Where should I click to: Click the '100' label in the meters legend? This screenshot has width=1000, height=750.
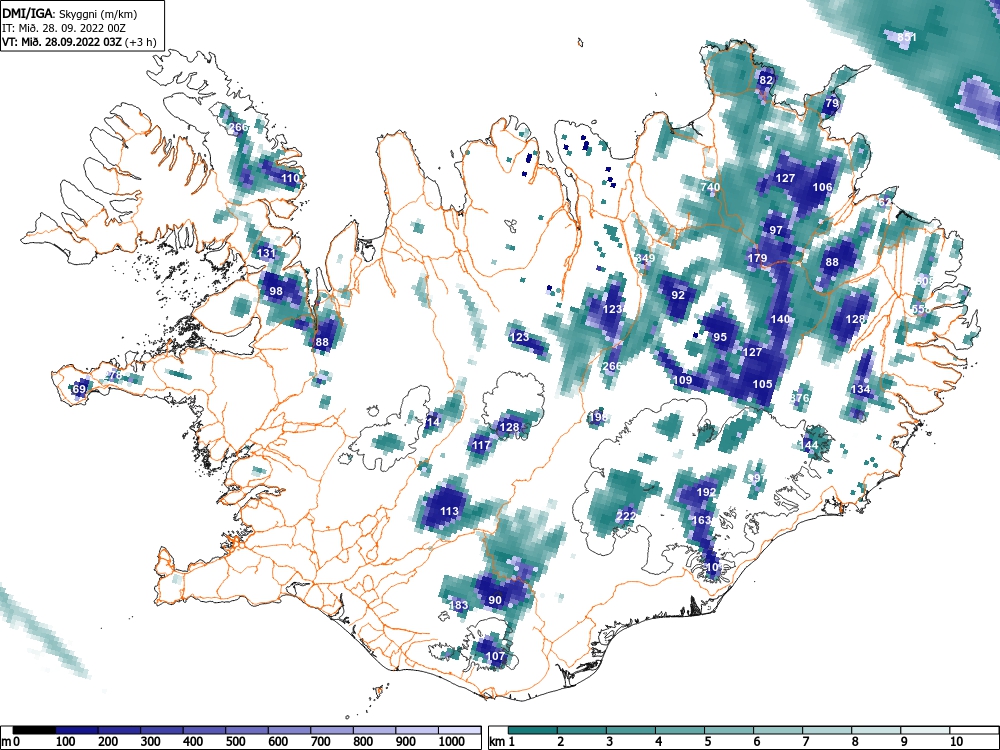(x=65, y=742)
